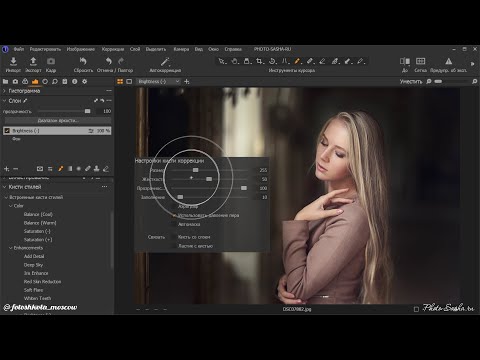Click the add-layer plus beside the layer dropdown
Image resolution: width=480 pixels, height=360 pixels.
point(187,81)
